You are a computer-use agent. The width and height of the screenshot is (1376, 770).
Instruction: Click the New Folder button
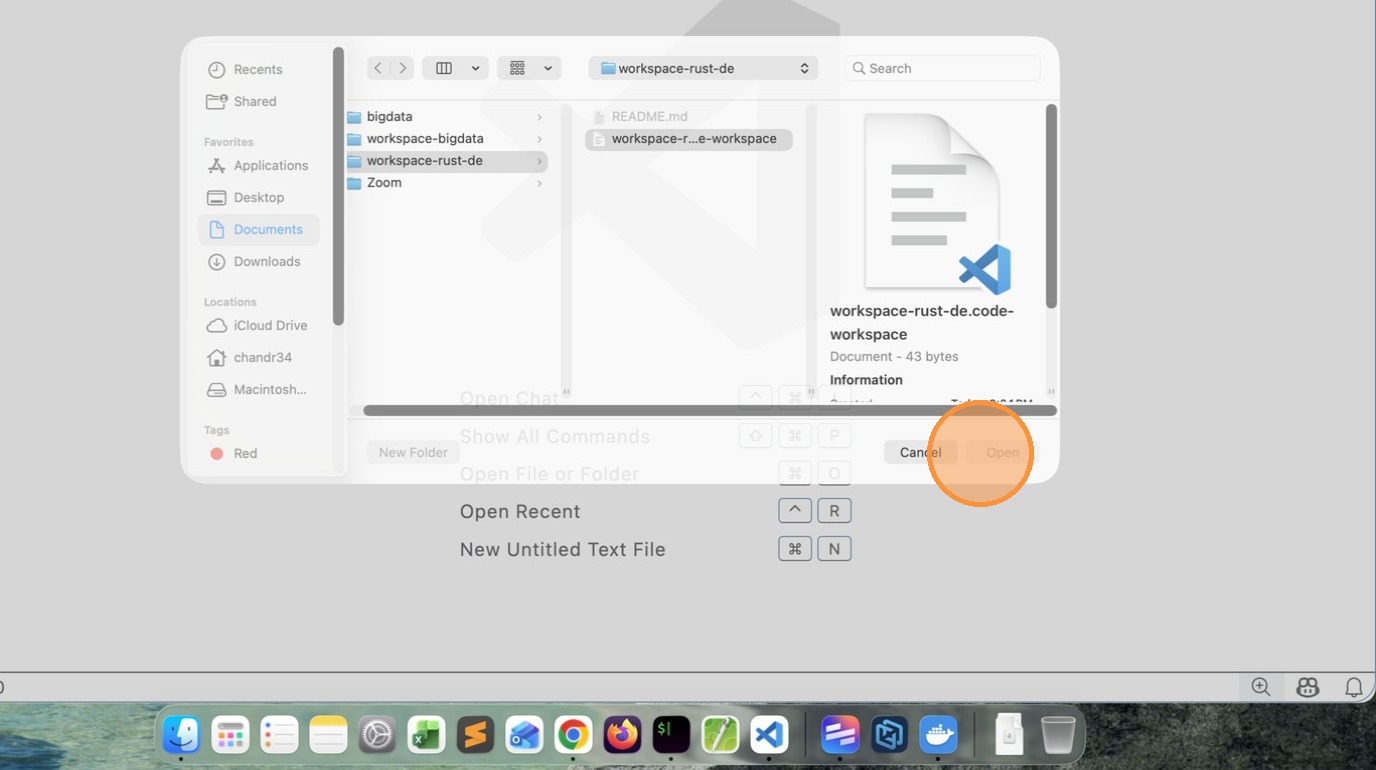[x=413, y=452]
